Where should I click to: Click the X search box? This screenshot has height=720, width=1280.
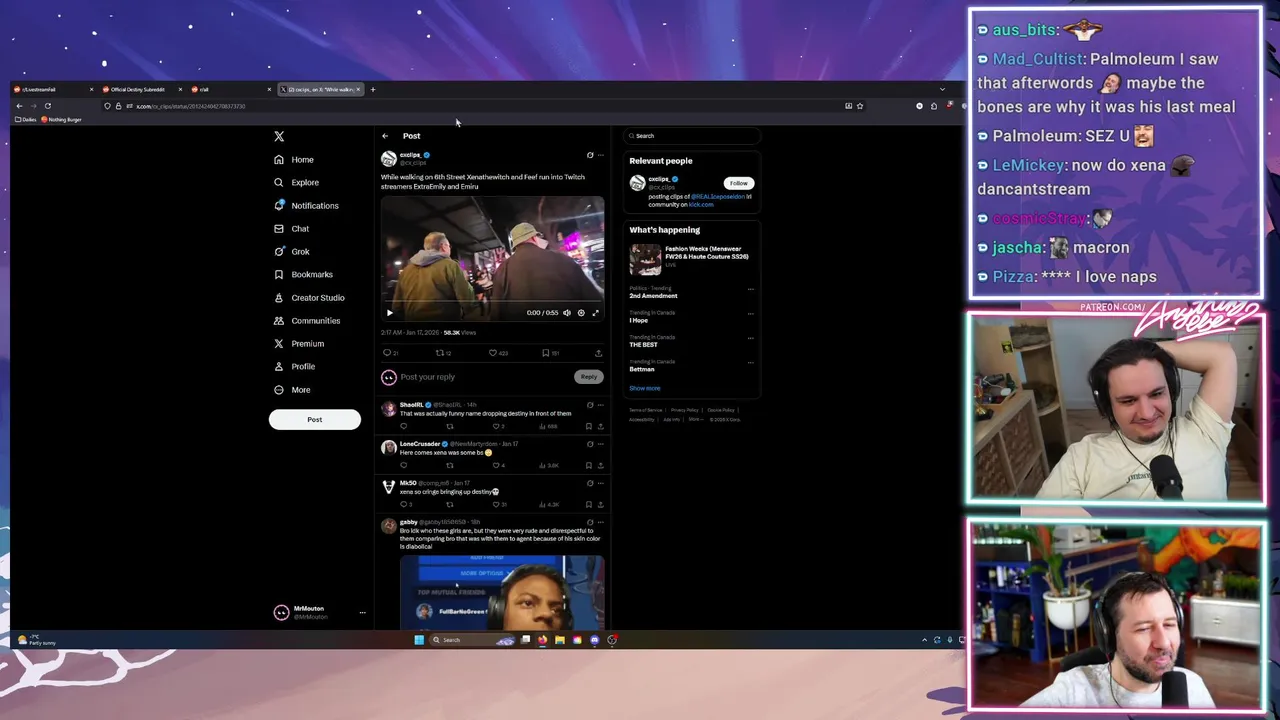coord(691,136)
